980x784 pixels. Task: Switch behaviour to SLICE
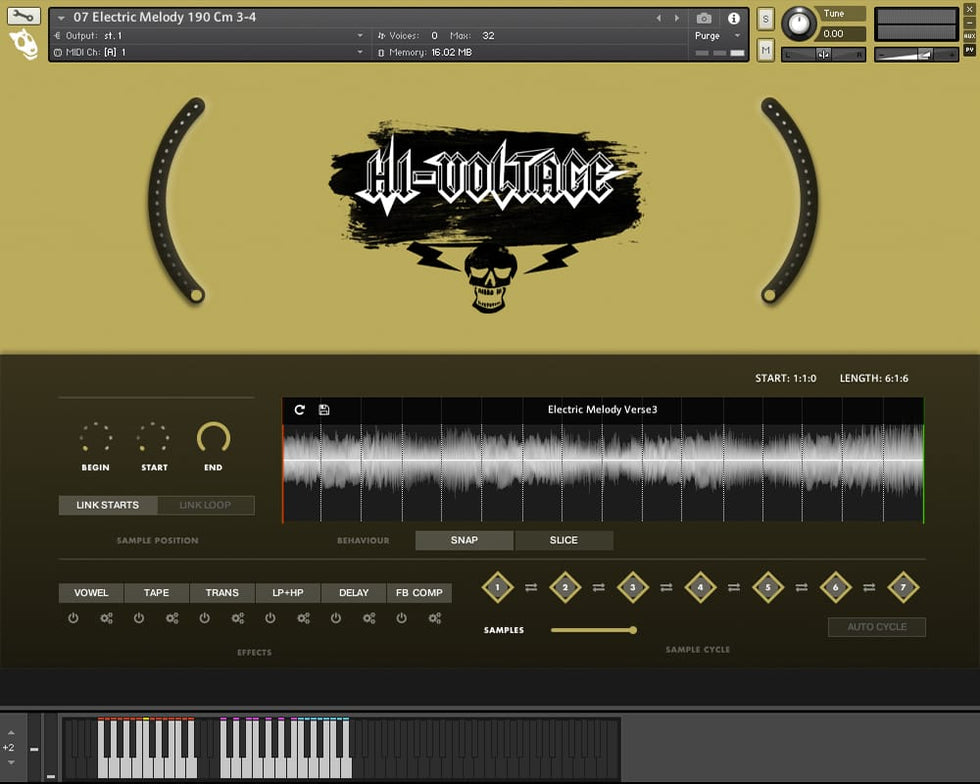click(563, 540)
